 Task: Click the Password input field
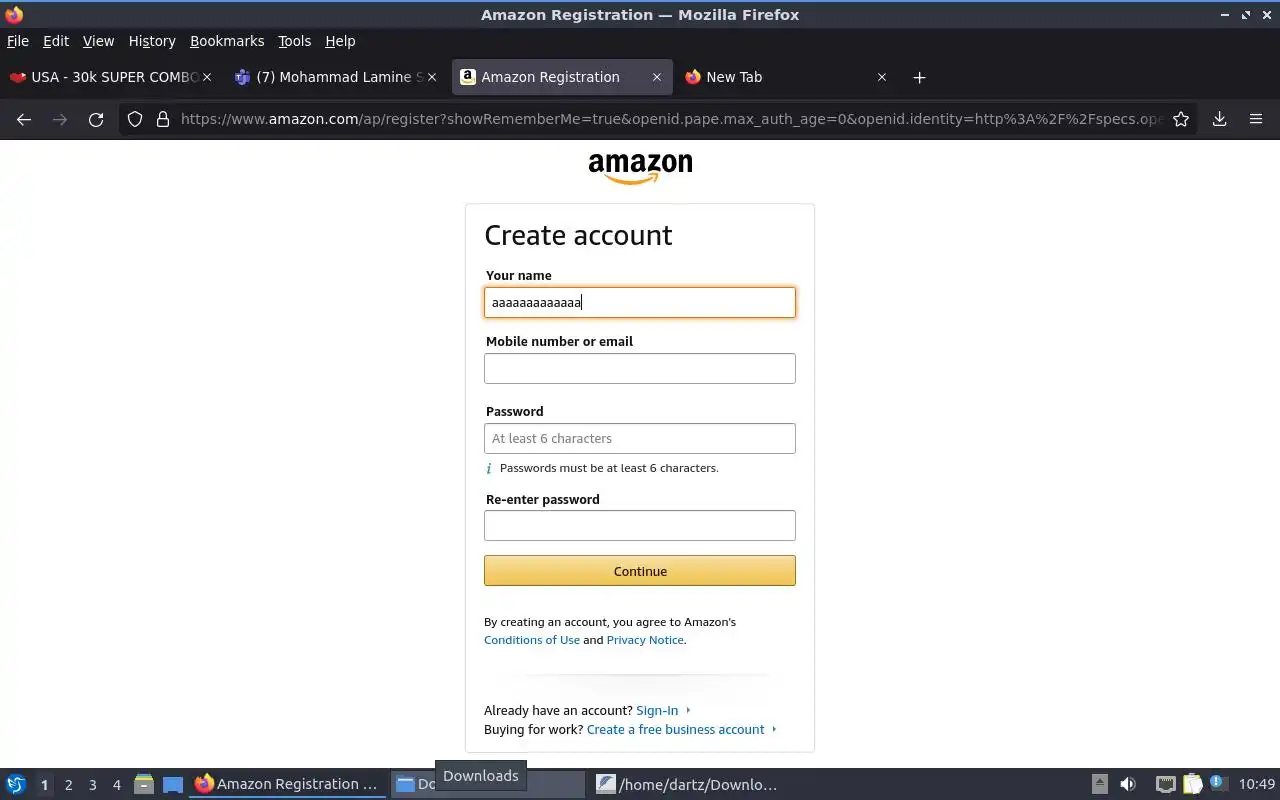(640, 438)
